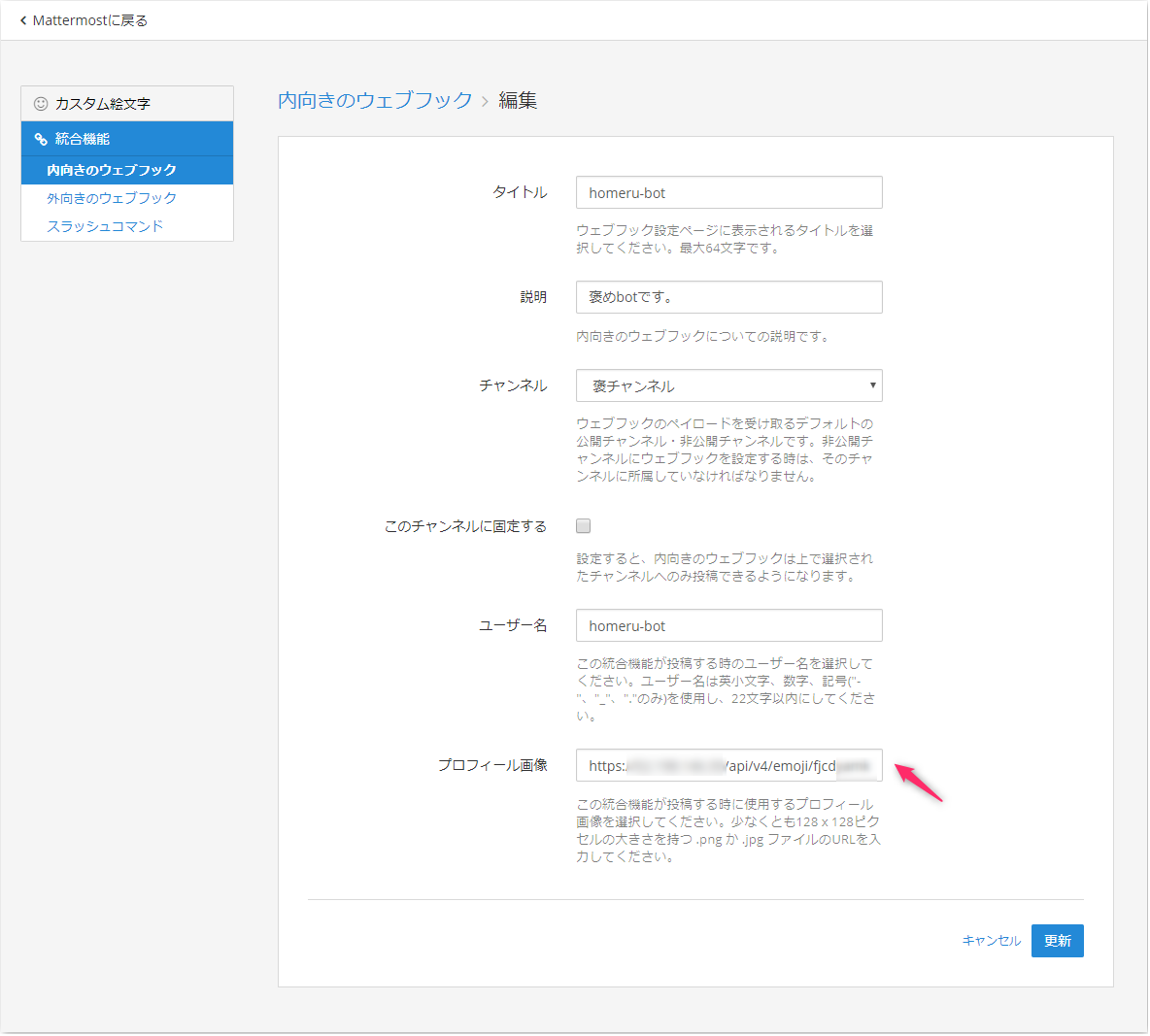
Task: Click the 編集 breadcrumb text
Action: 516,100
